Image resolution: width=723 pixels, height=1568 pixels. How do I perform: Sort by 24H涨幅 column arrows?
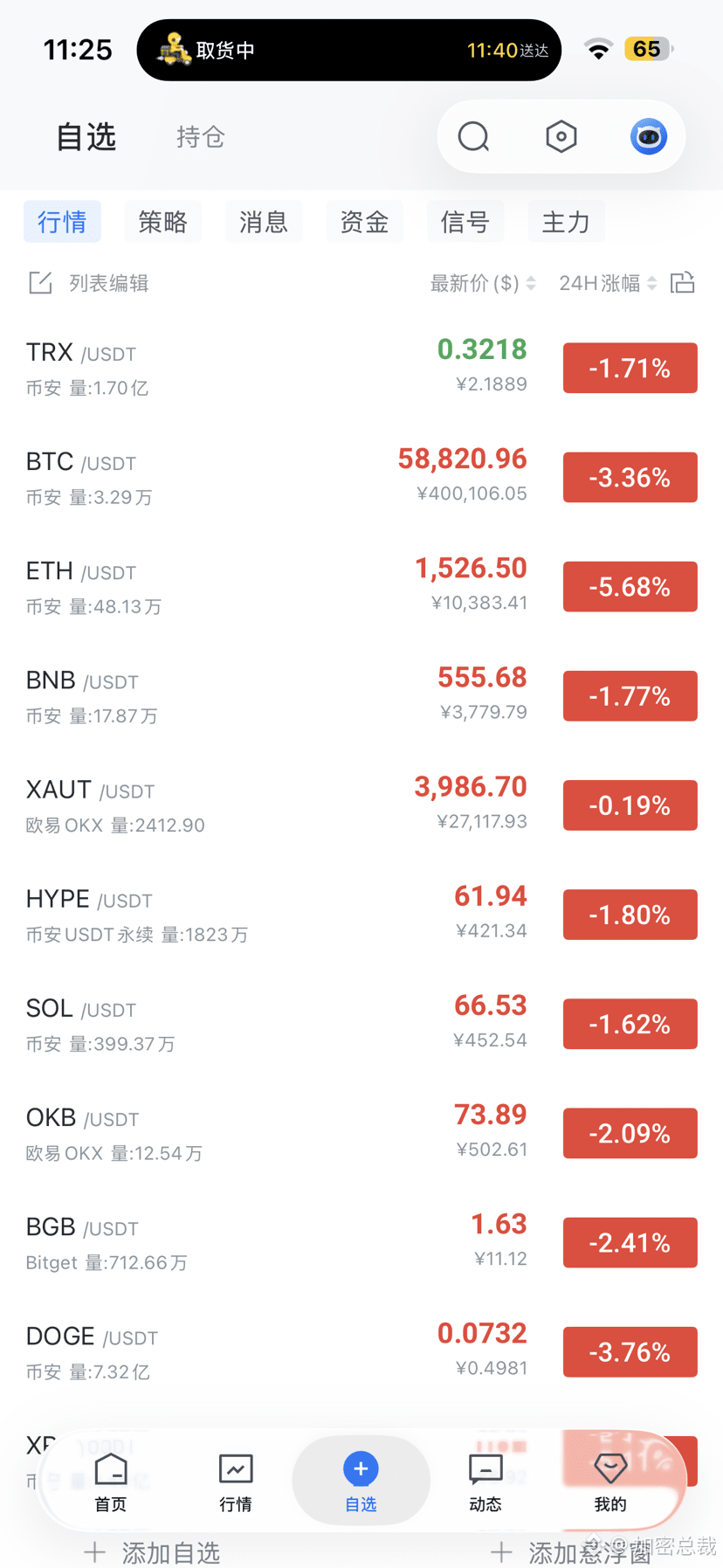point(651,283)
